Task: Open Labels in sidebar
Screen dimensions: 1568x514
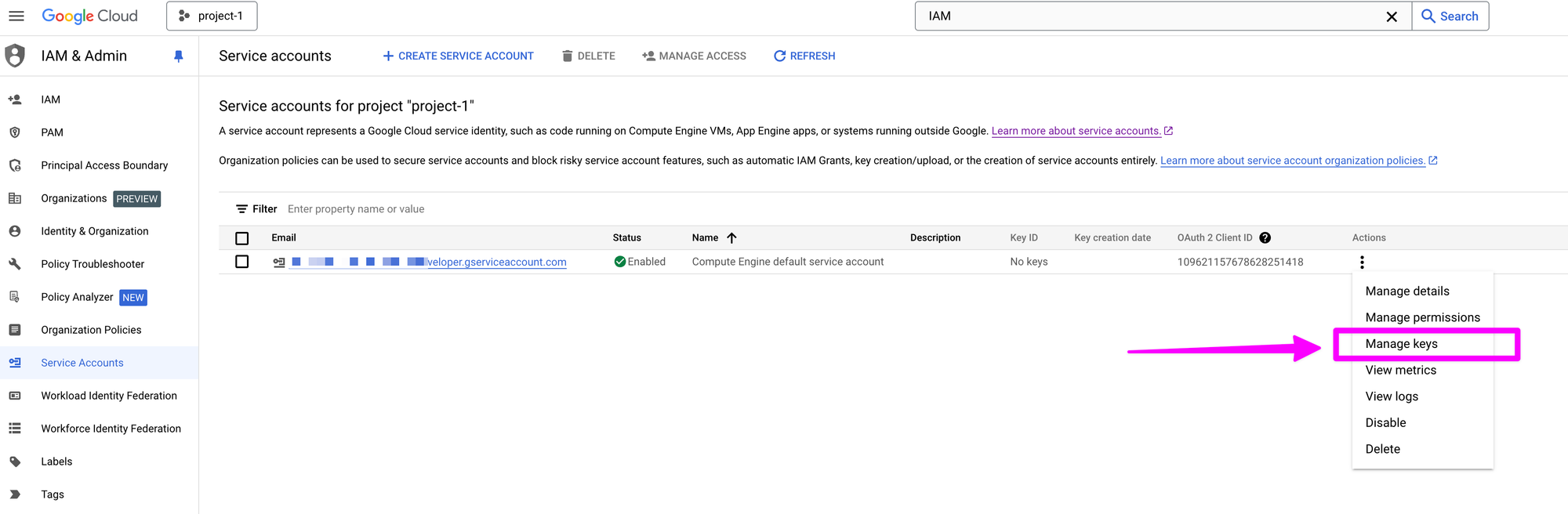Action: click(x=56, y=462)
